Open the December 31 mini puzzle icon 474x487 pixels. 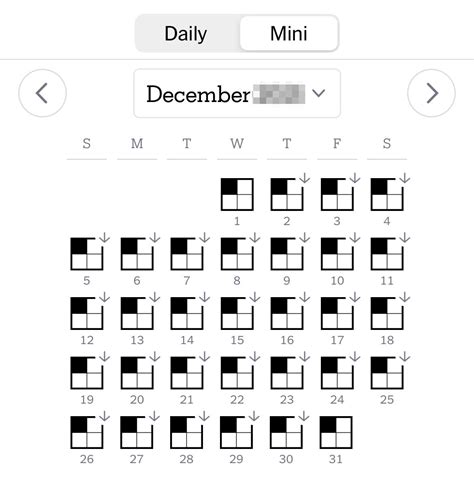pos(336,432)
